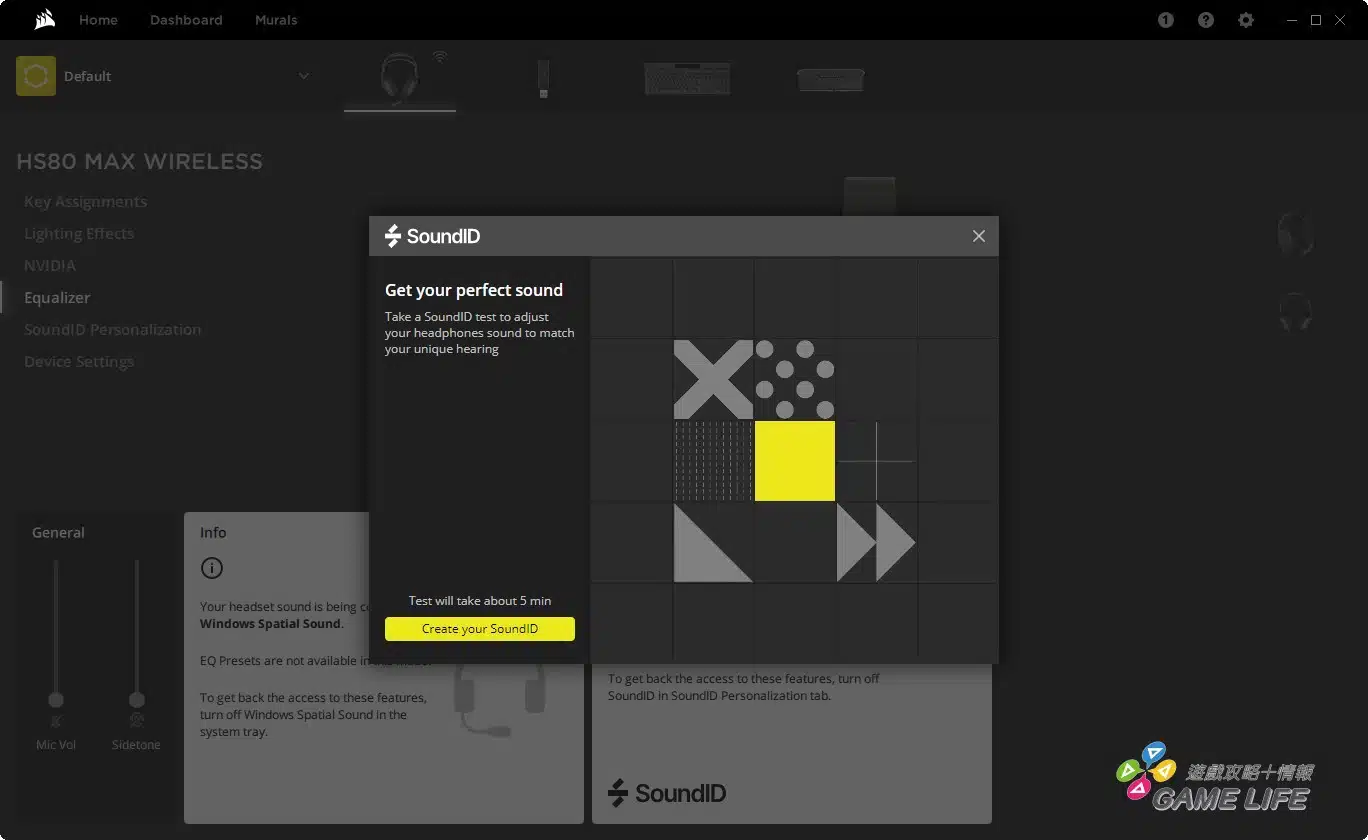
Task: Expand the Default profile dropdown
Action: pyautogui.click(x=304, y=76)
